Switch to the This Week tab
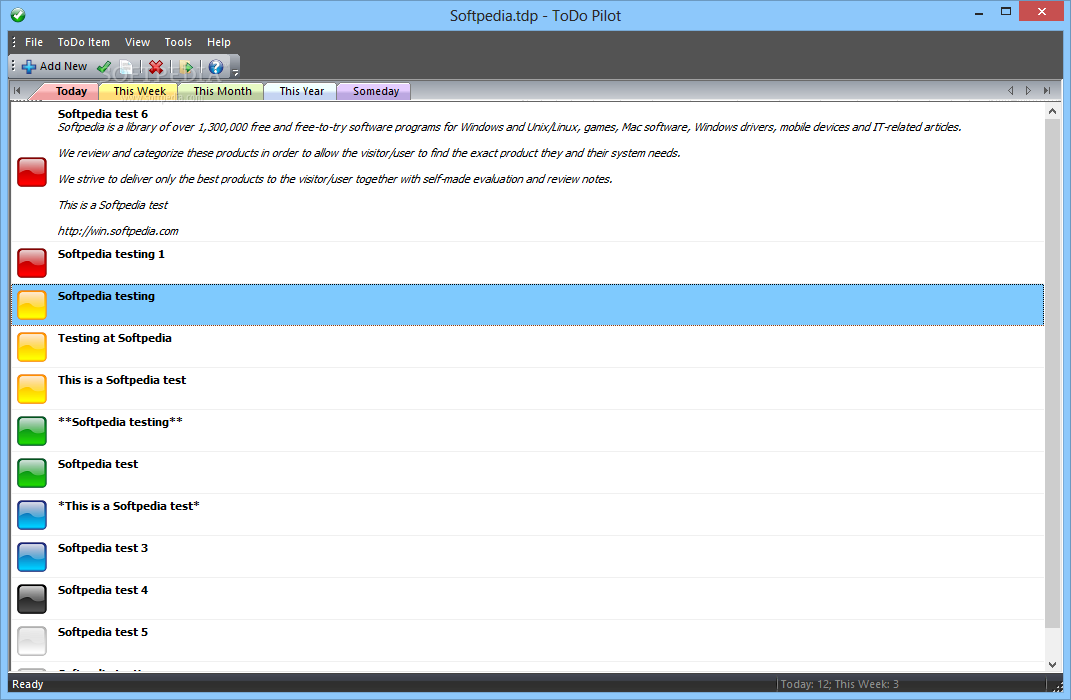Viewport: 1071px width, 700px height. coord(139,91)
